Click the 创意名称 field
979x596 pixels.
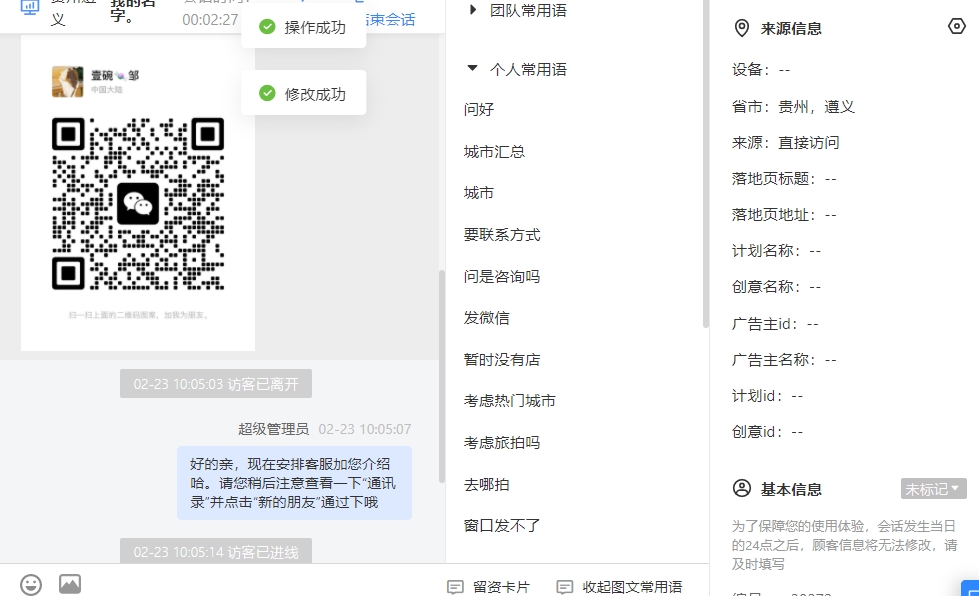point(776,287)
